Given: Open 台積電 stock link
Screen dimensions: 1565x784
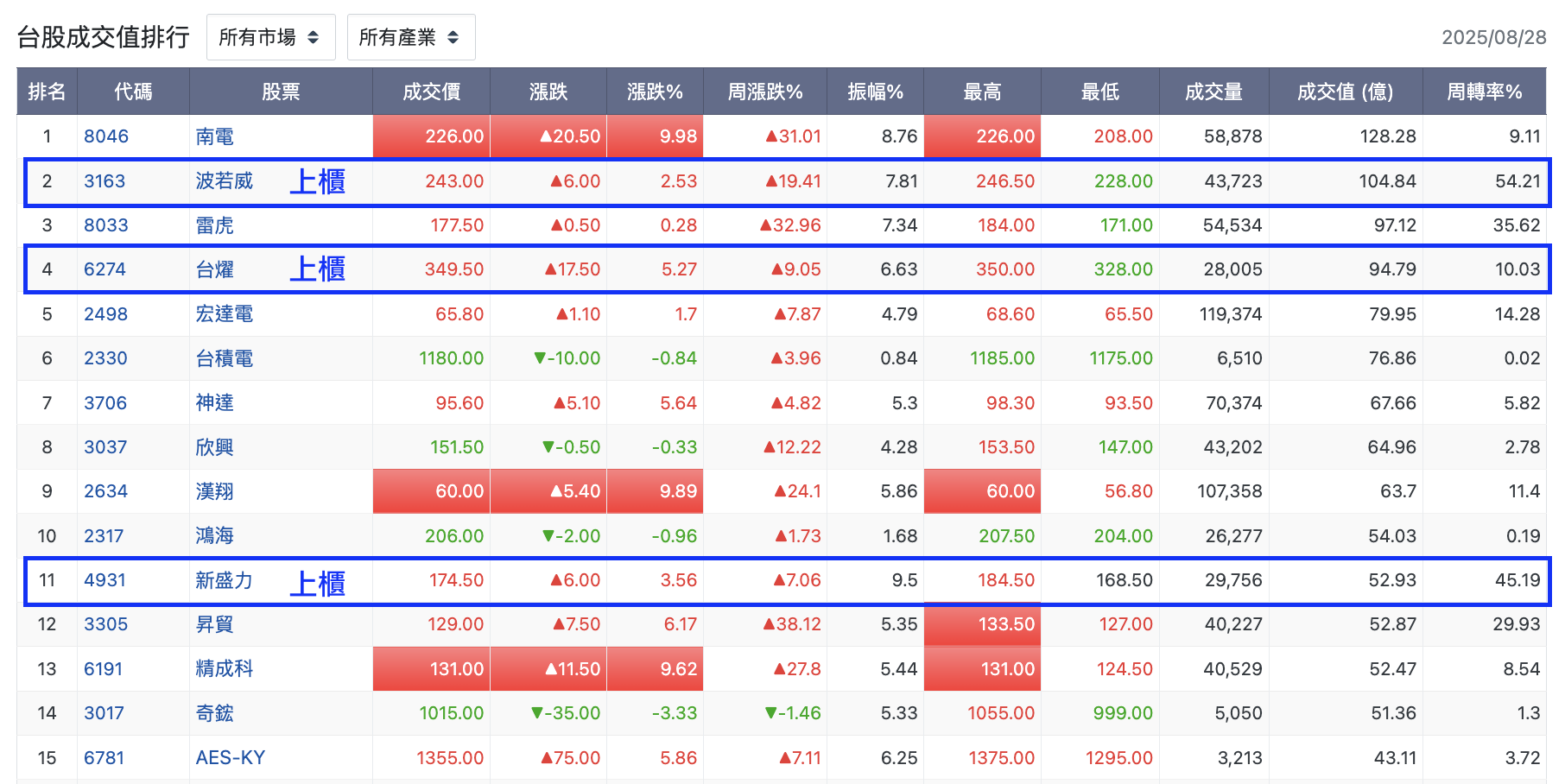Looking at the screenshot, I should [x=225, y=358].
